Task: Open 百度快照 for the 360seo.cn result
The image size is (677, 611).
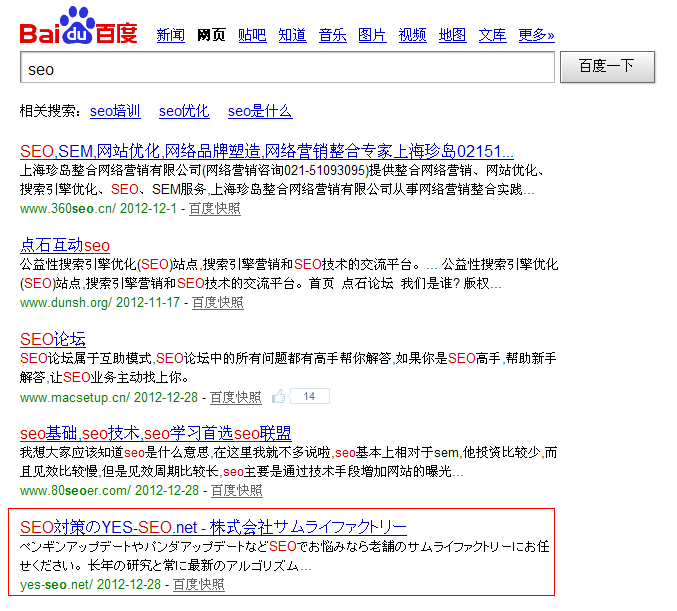Action: [214, 208]
